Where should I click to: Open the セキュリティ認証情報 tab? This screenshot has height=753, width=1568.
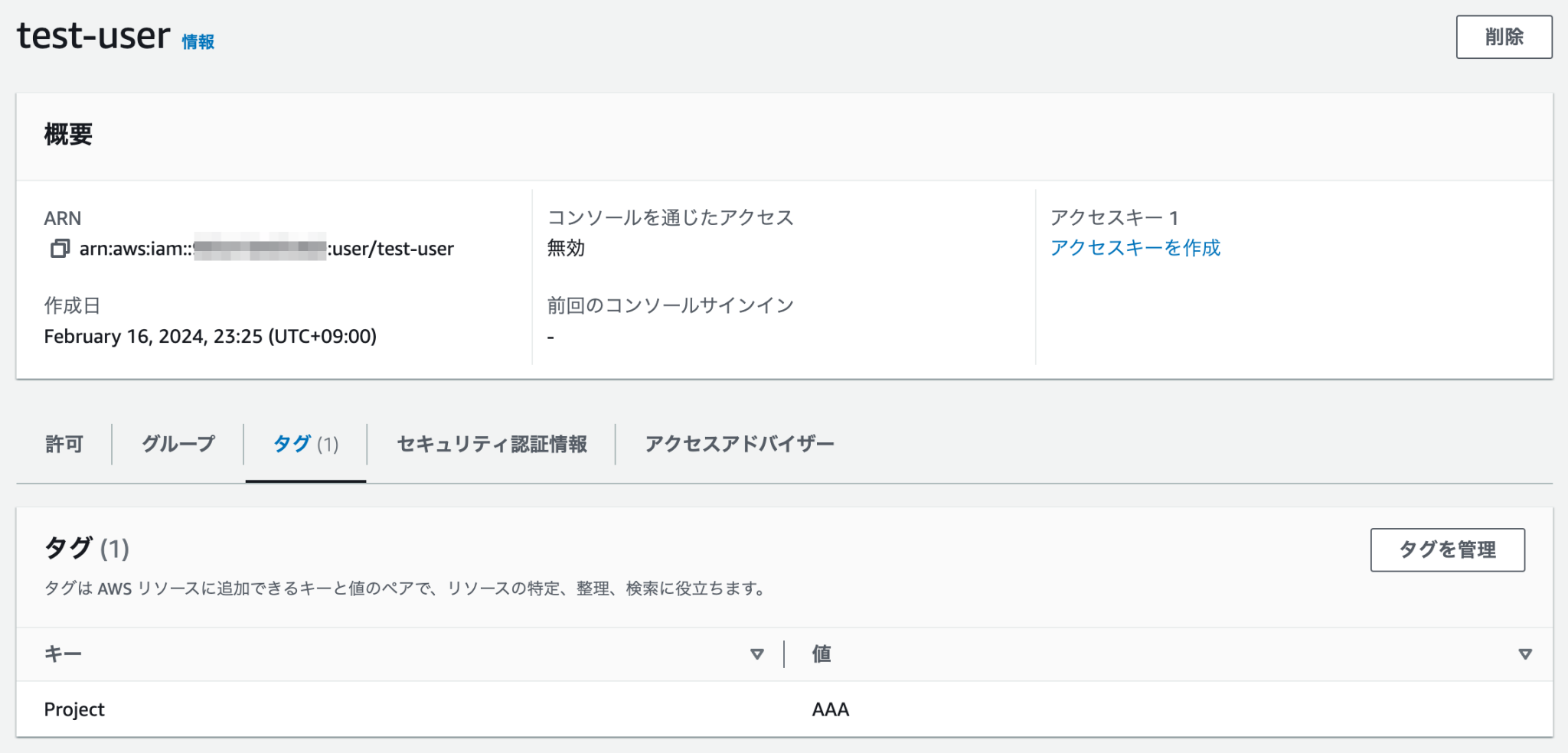coord(491,444)
